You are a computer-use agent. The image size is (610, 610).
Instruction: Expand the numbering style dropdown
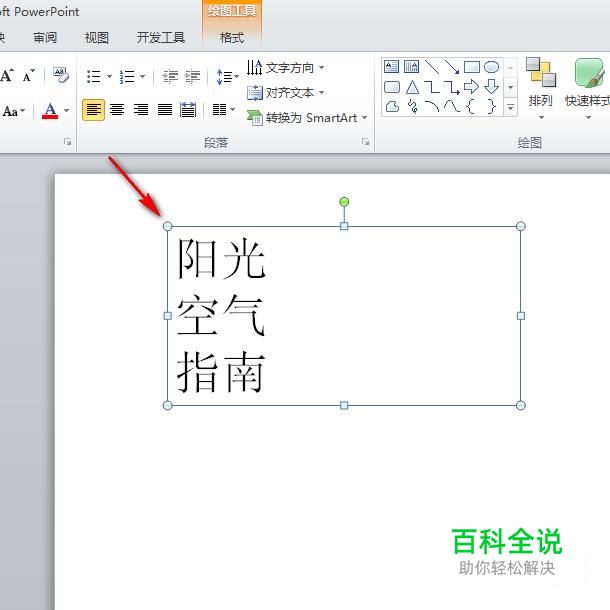tap(142, 76)
